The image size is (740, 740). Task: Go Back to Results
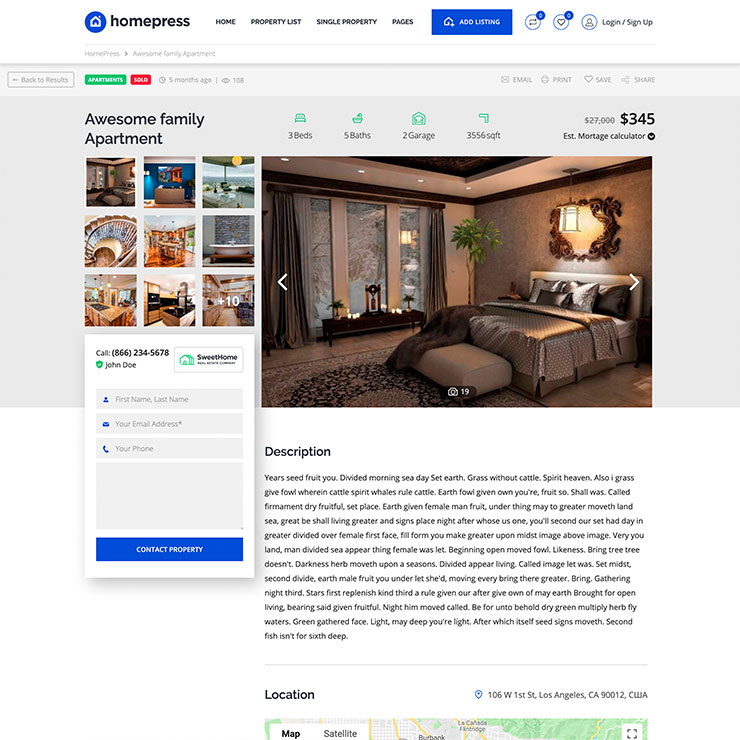41,80
